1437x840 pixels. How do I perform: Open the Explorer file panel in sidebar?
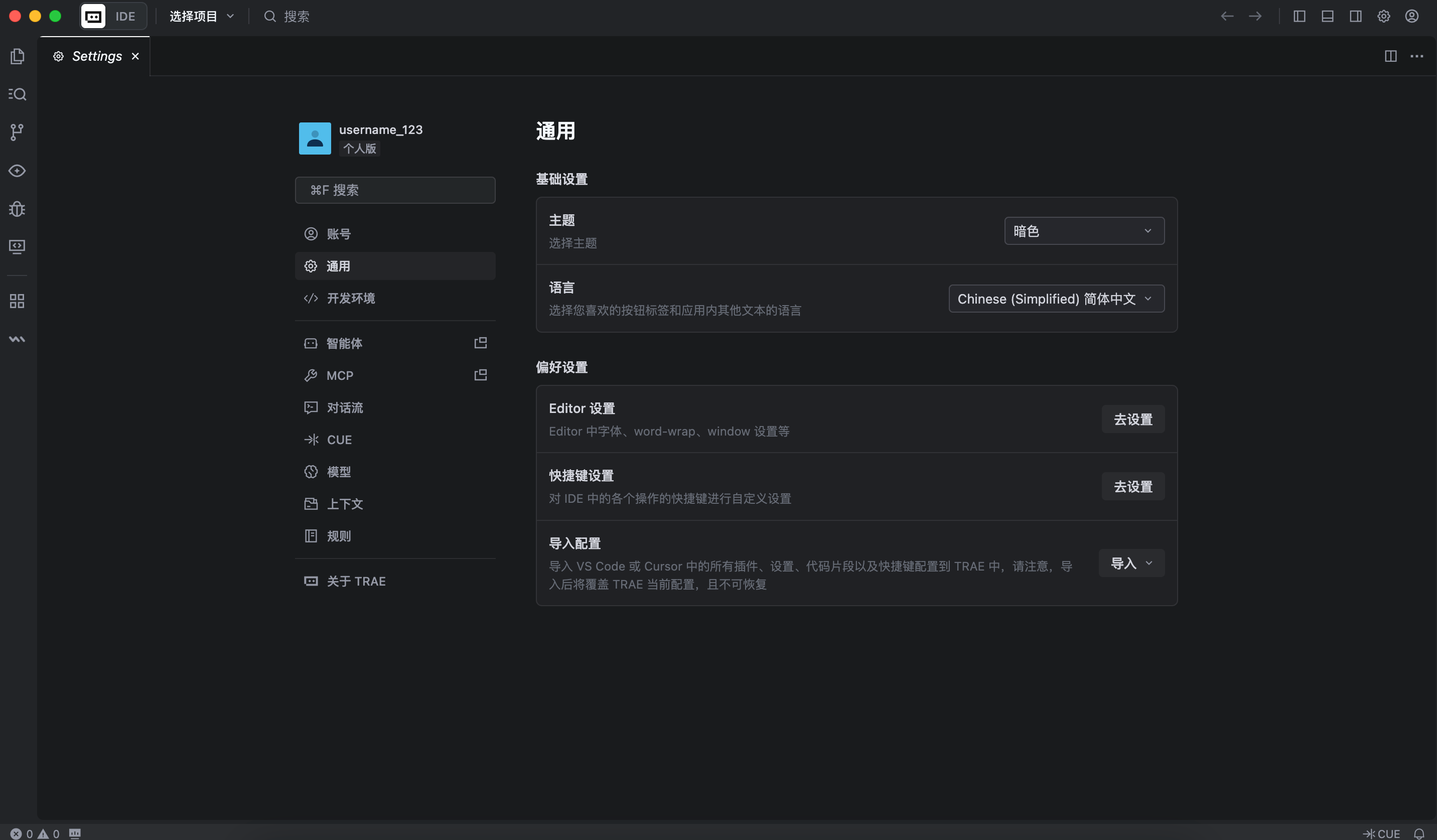coord(17,56)
